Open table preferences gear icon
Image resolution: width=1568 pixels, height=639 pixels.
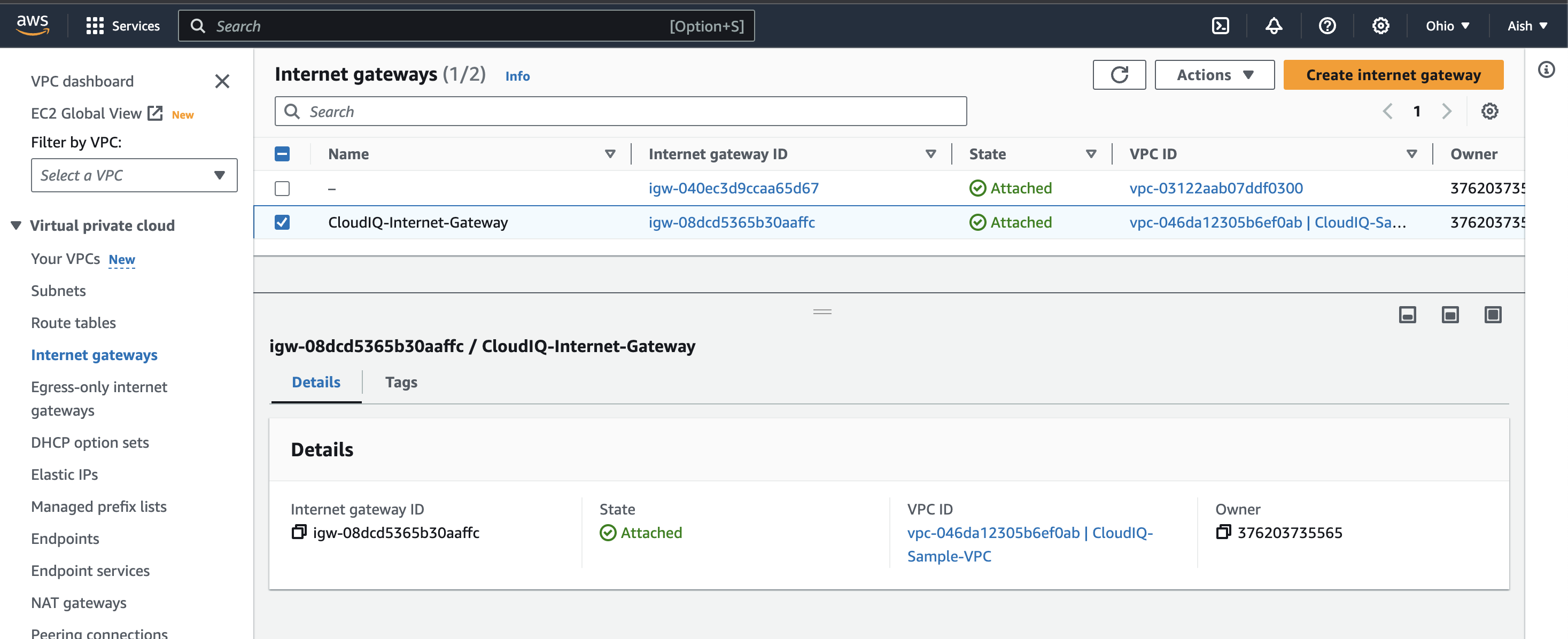(x=1489, y=111)
